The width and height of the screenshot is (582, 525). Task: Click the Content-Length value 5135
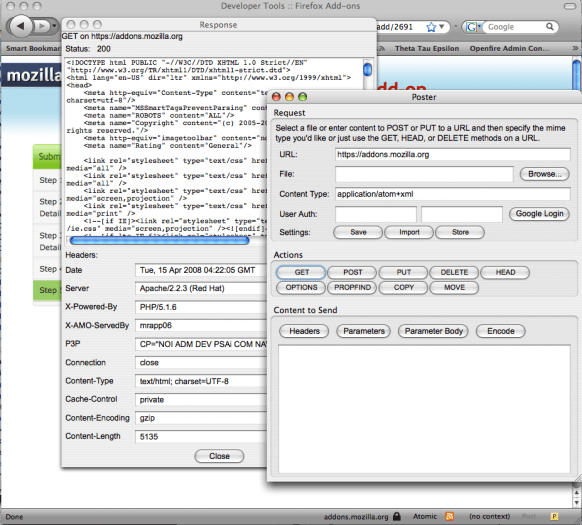(201, 437)
